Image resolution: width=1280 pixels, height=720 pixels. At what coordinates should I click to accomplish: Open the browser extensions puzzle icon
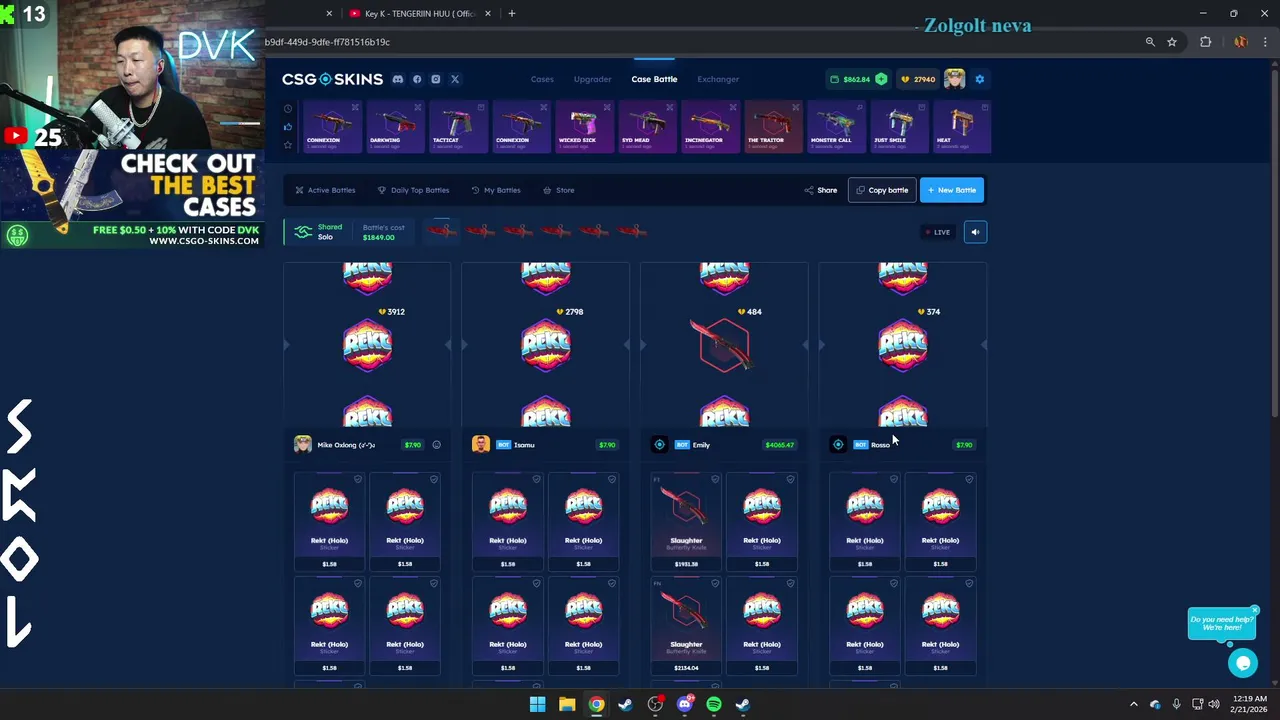(1205, 42)
